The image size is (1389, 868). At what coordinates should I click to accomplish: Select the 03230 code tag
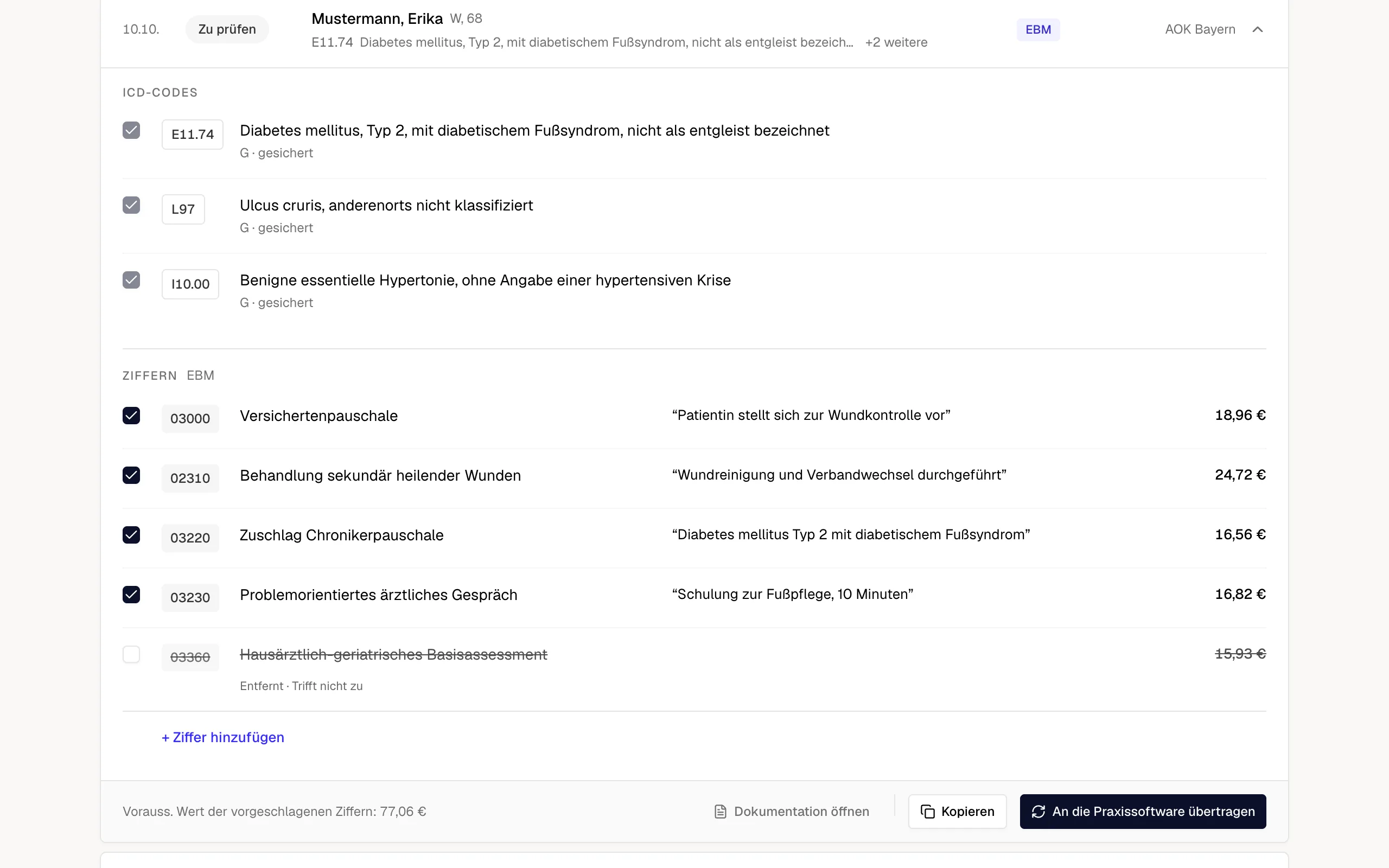(190, 597)
